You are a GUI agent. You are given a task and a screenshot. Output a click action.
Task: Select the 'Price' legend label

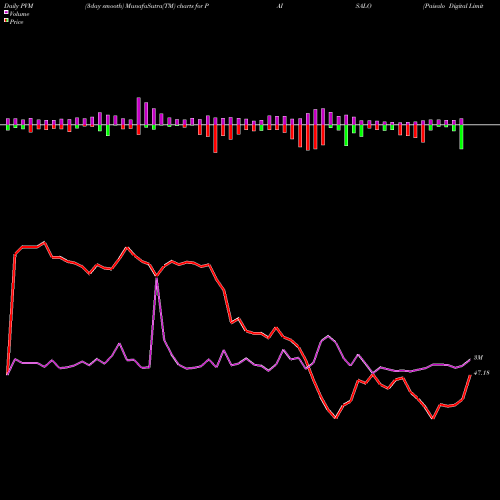point(16,22)
